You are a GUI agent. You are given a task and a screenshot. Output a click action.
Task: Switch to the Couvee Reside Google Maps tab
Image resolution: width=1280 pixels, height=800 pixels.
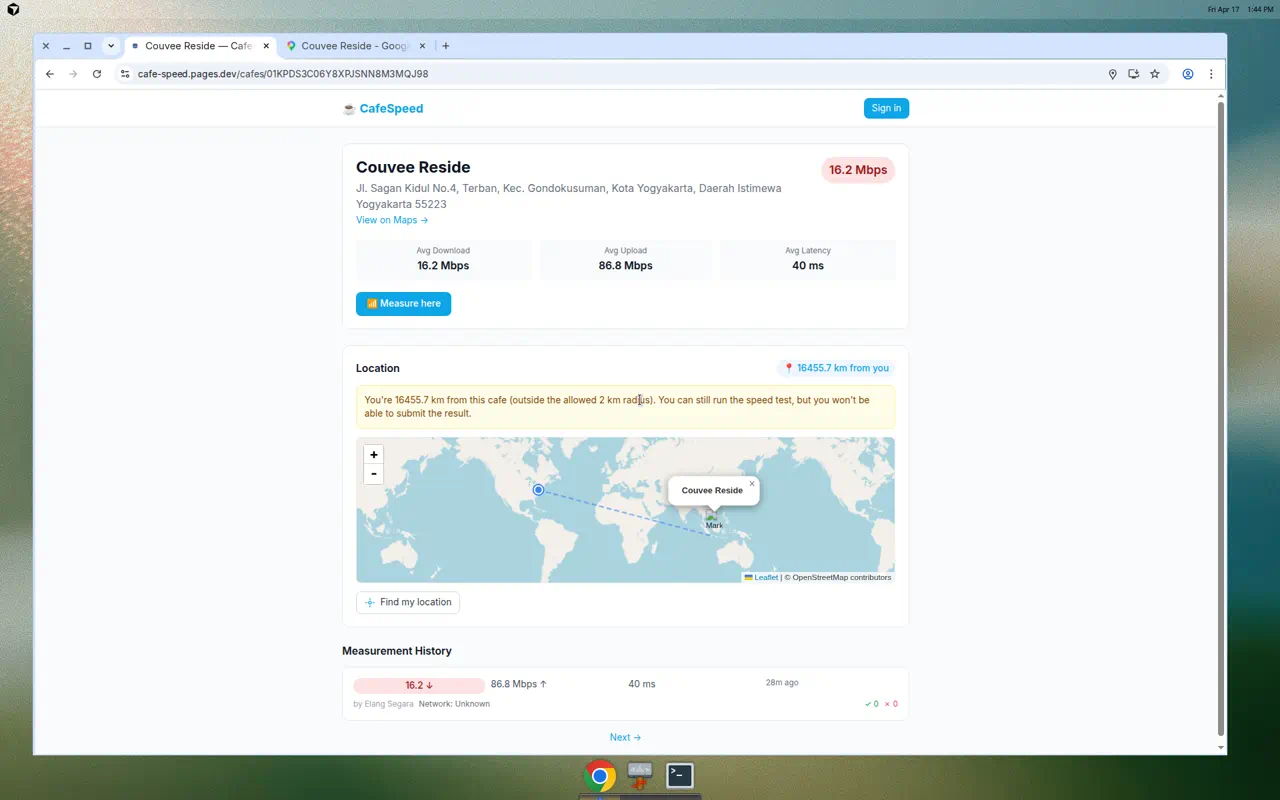coord(350,46)
